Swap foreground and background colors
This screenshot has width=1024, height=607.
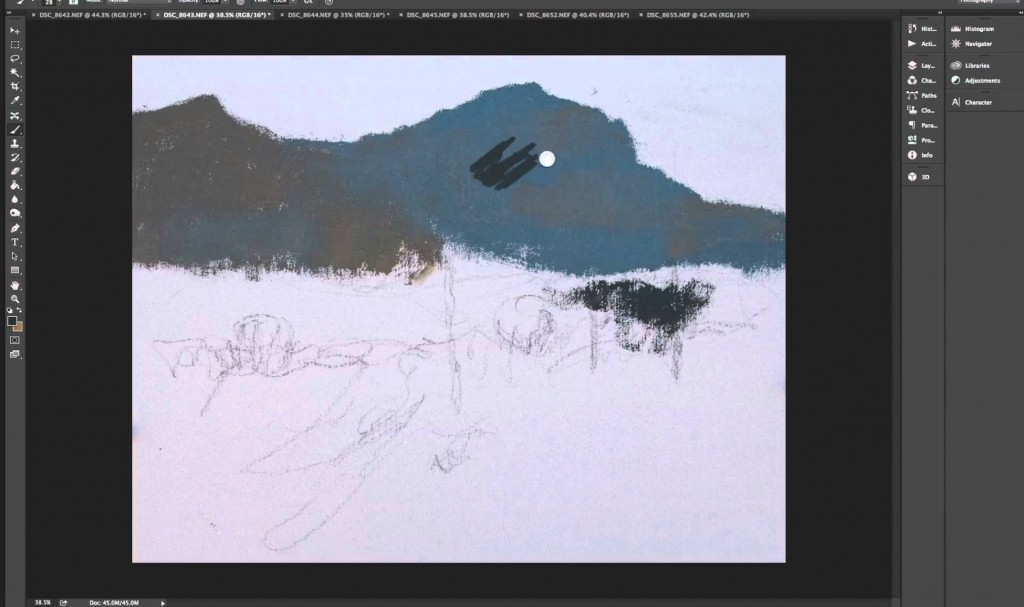[21, 311]
